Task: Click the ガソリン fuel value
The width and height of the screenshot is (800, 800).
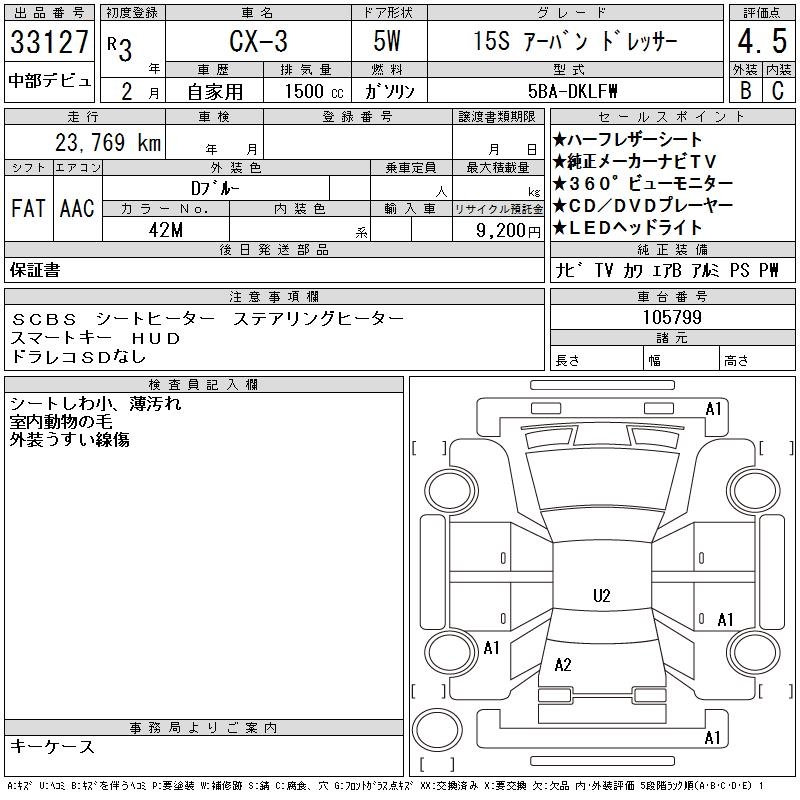Action: (x=389, y=91)
